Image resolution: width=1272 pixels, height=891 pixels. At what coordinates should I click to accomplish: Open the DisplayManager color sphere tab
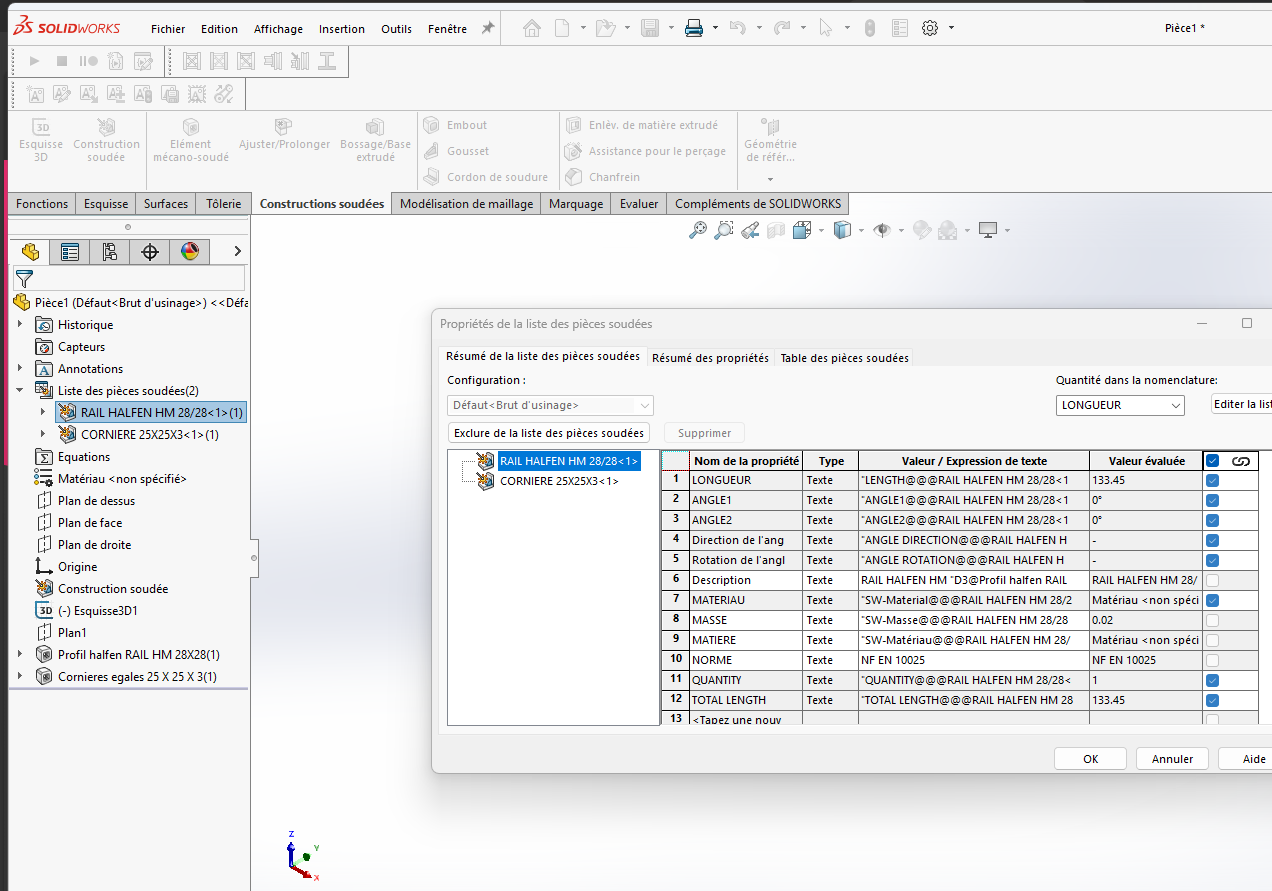tap(190, 252)
